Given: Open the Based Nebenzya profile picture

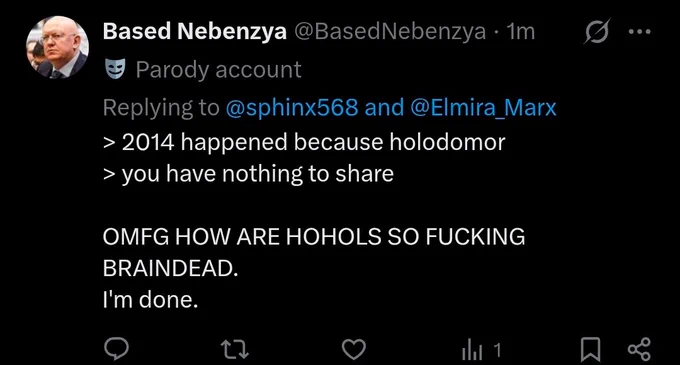Looking at the screenshot, I should [58, 47].
